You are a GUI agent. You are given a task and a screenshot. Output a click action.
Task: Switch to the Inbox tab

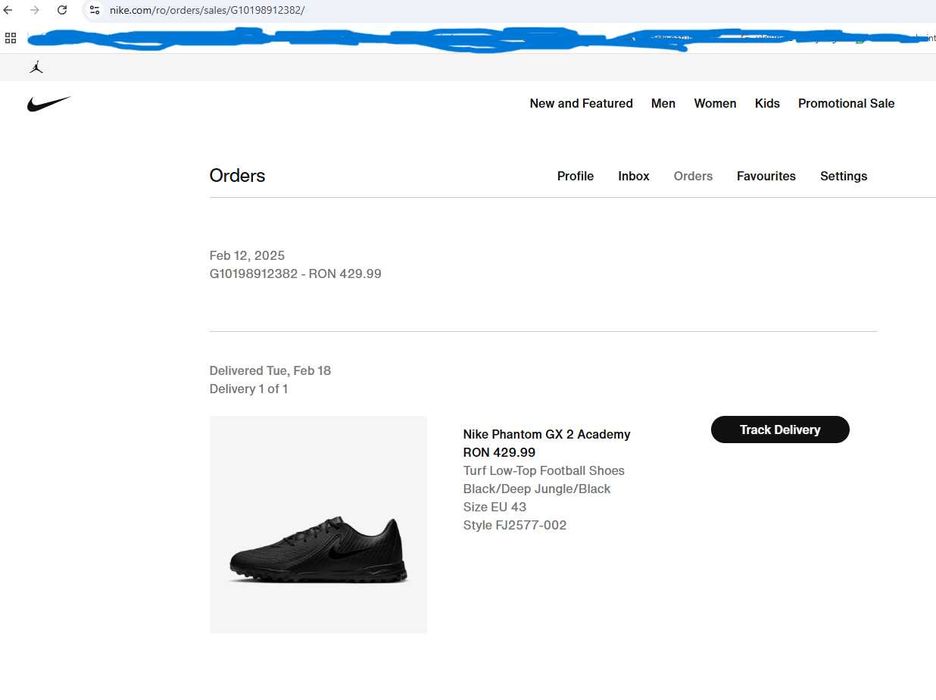tap(633, 176)
